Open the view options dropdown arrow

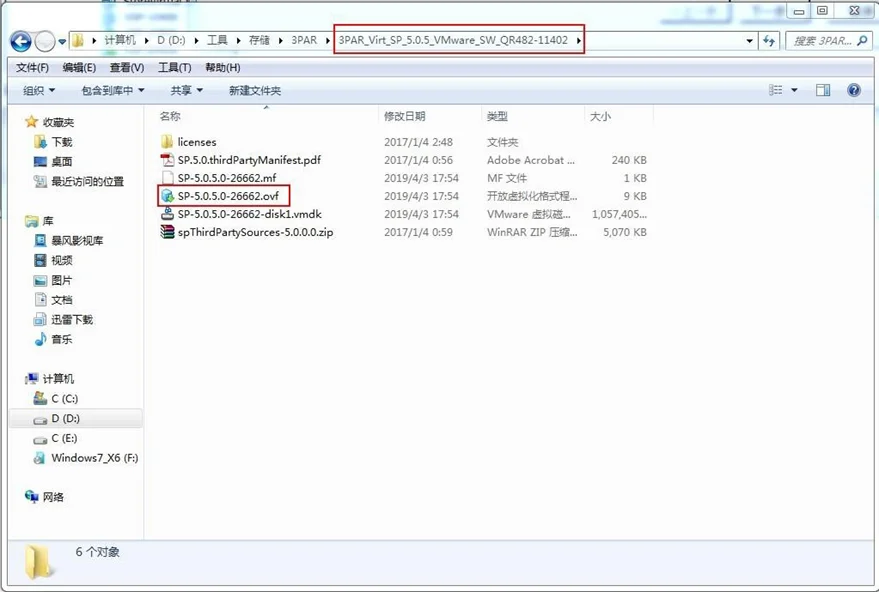click(794, 90)
